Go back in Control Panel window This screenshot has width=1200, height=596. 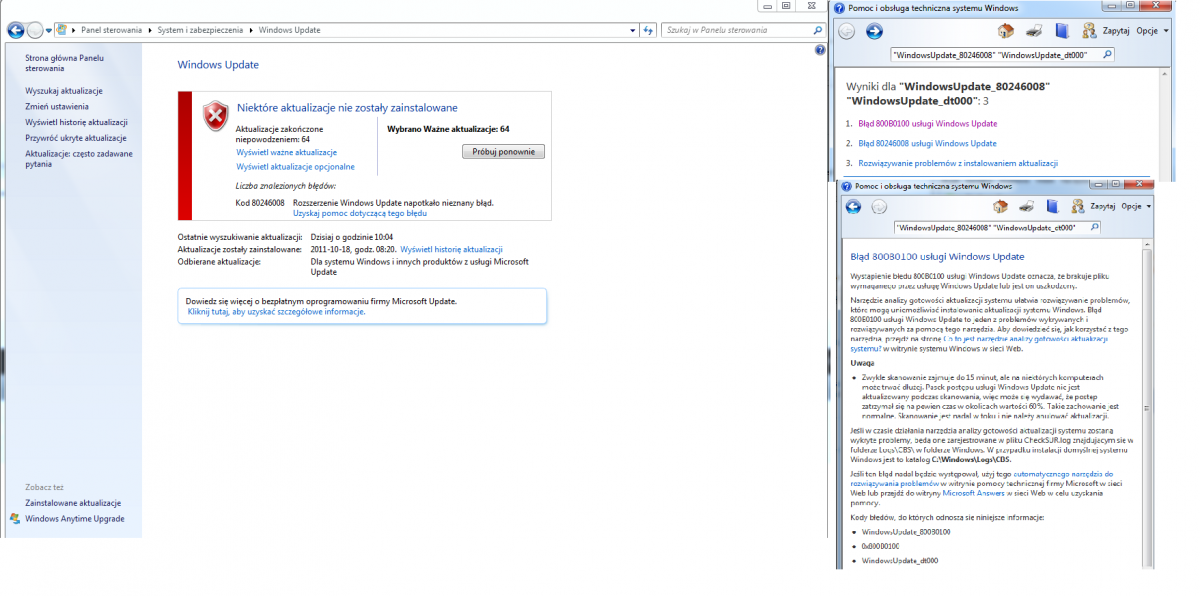[16, 30]
